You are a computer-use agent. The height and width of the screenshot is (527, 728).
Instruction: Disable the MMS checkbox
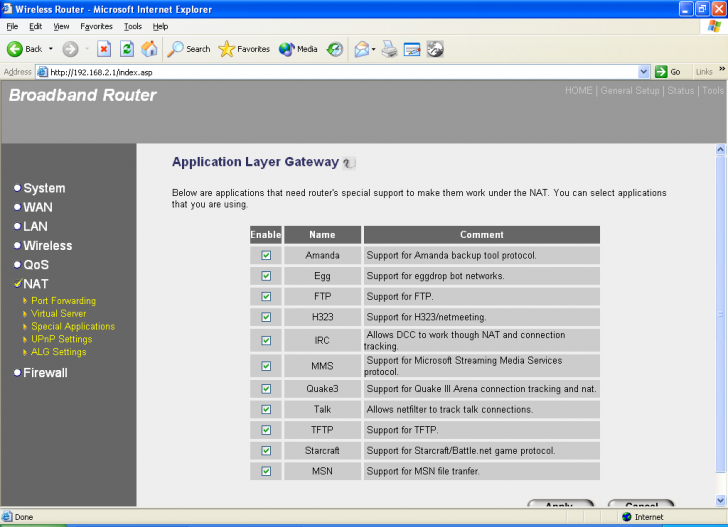(x=266, y=366)
